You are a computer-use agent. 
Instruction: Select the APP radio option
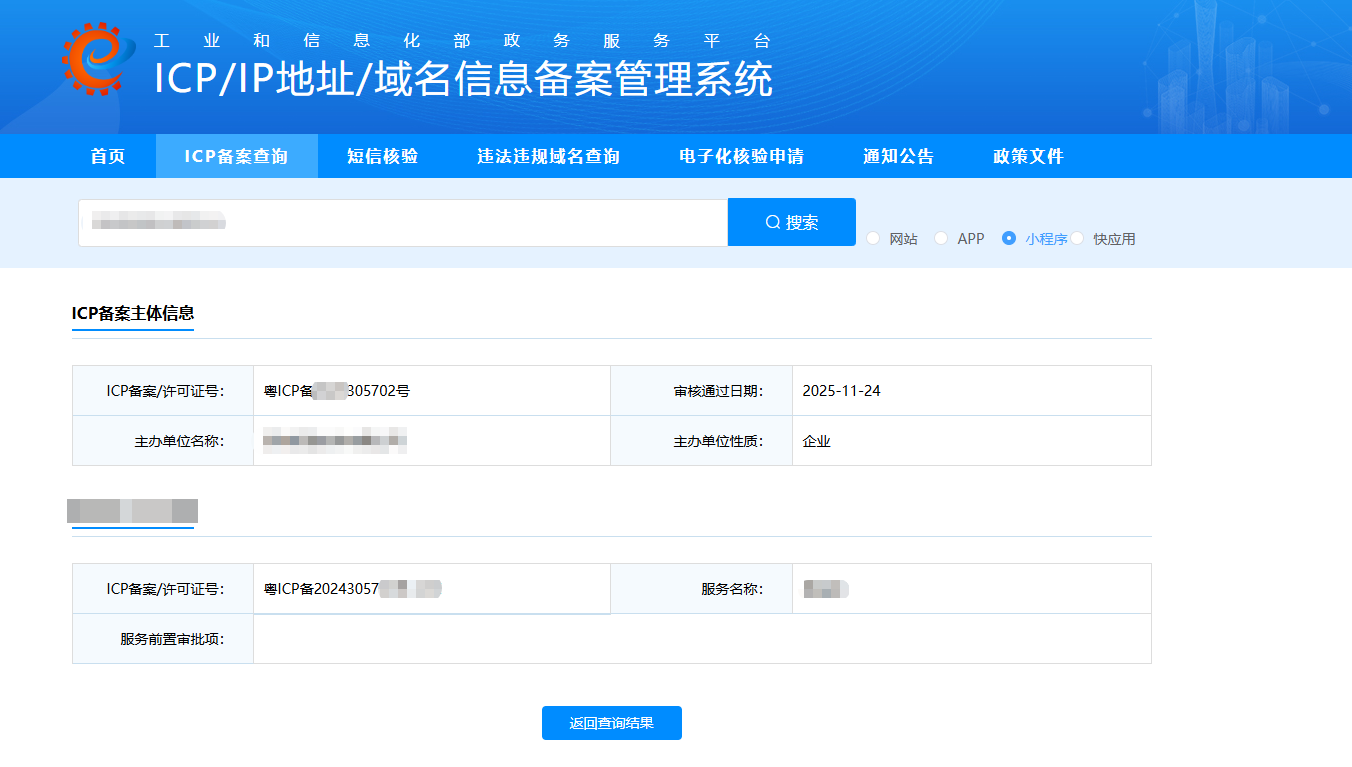pos(941,238)
